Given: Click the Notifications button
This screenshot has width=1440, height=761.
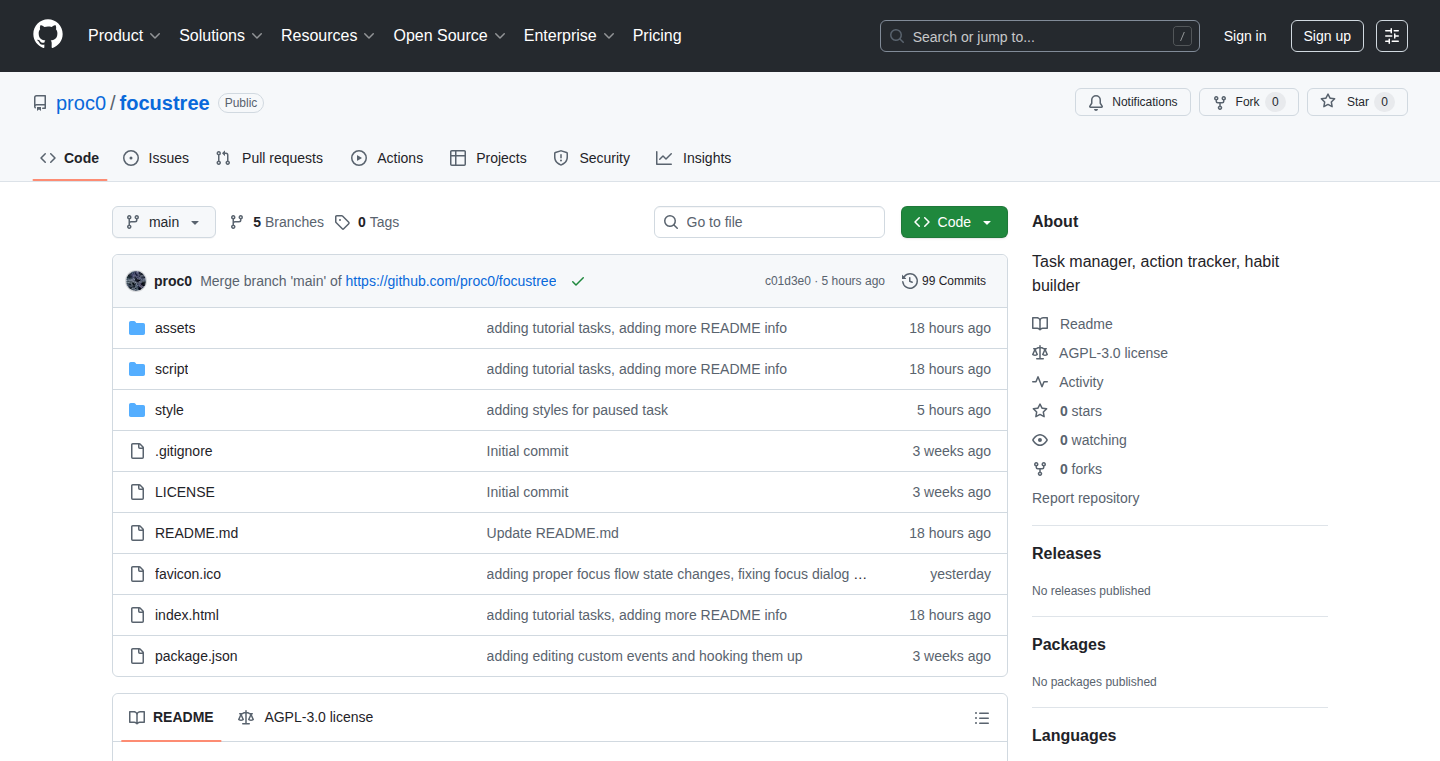Looking at the screenshot, I should (1133, 102).
